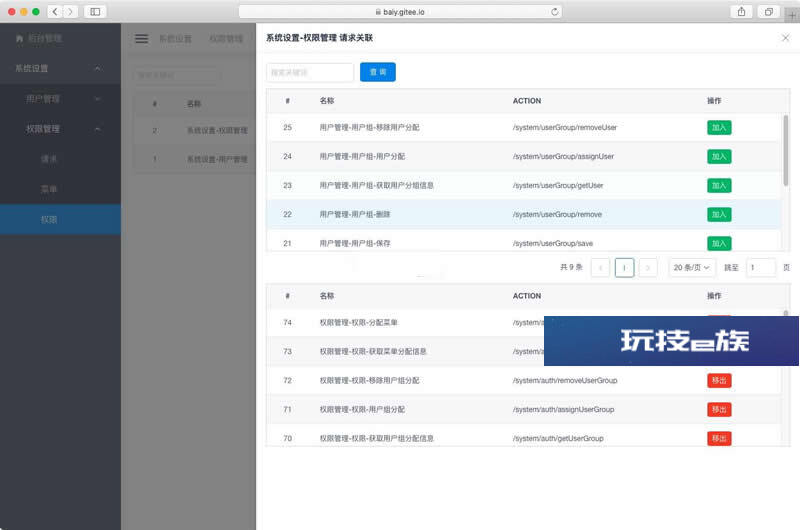Select row 用户管理-用户组-移除用户分配
This screenshot has height=530, width=800.
524,128
